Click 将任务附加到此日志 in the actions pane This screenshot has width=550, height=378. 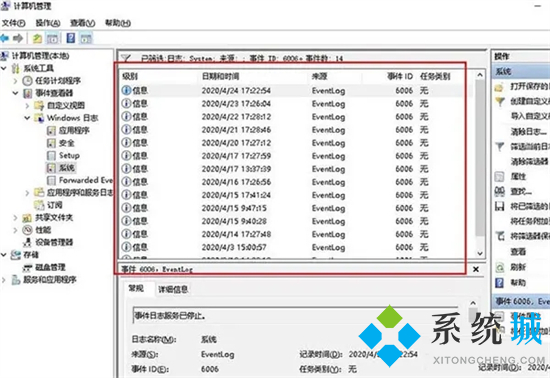530,221
